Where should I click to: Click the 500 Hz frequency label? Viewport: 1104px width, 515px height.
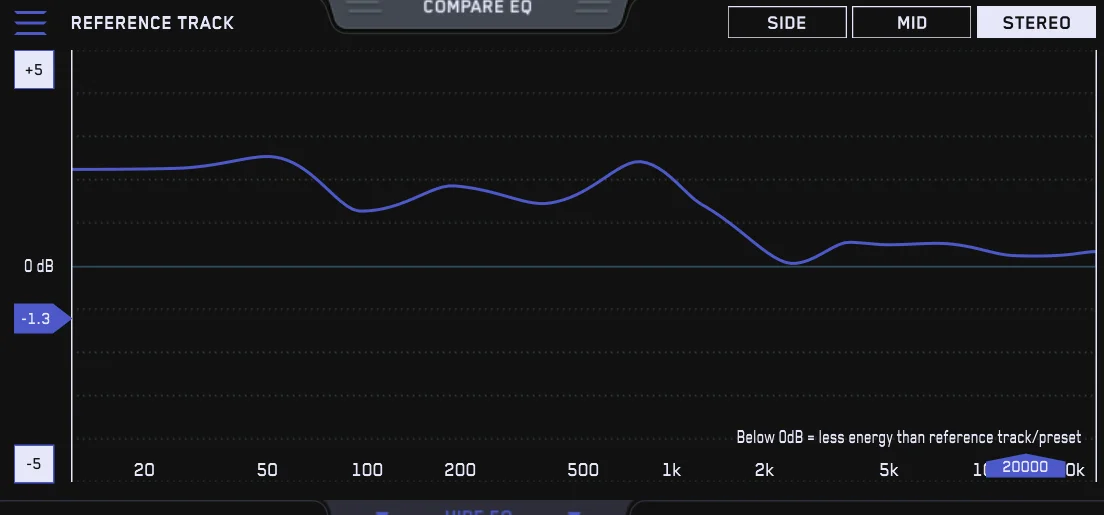[x=583, y=470]
